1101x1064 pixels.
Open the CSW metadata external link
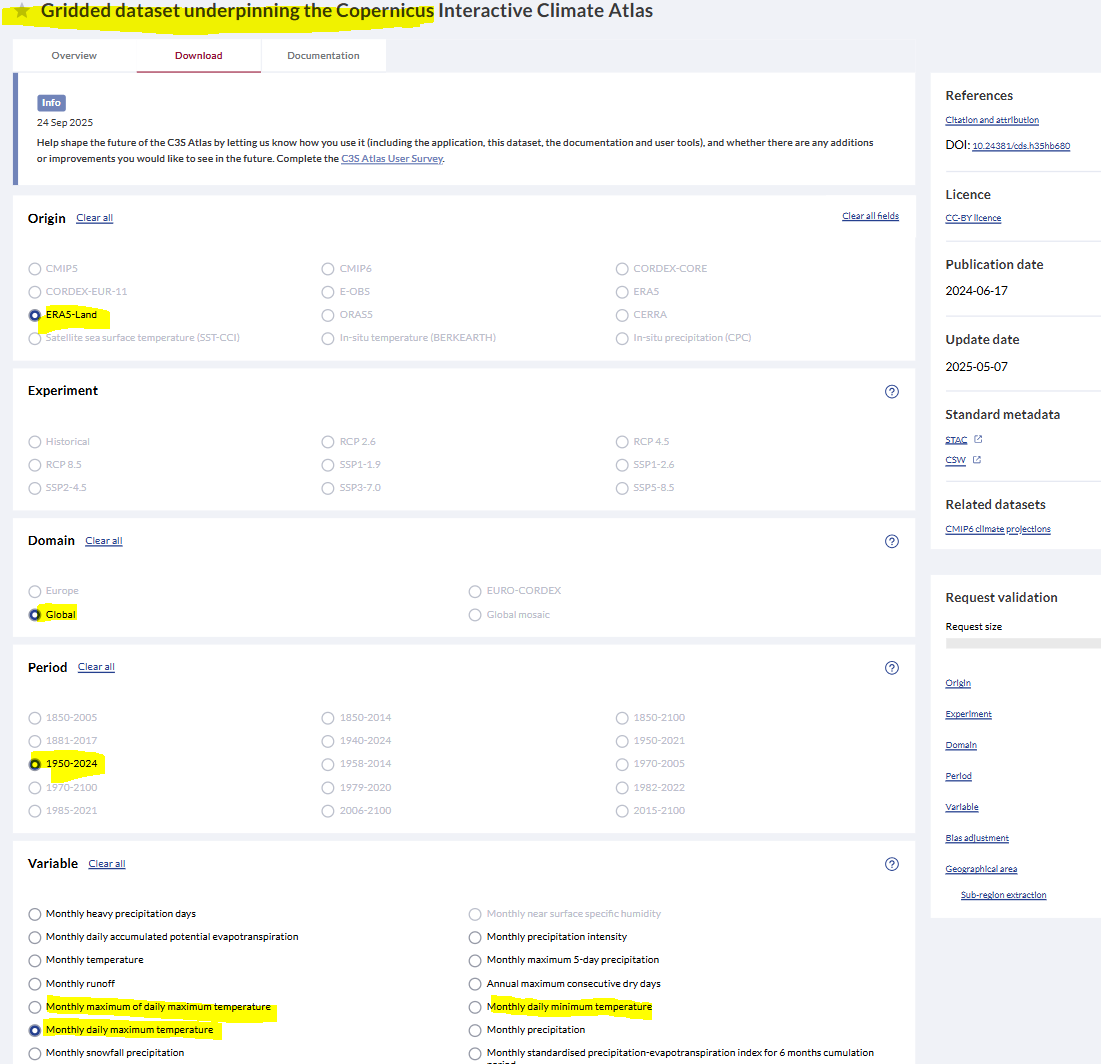pos(955,460)
